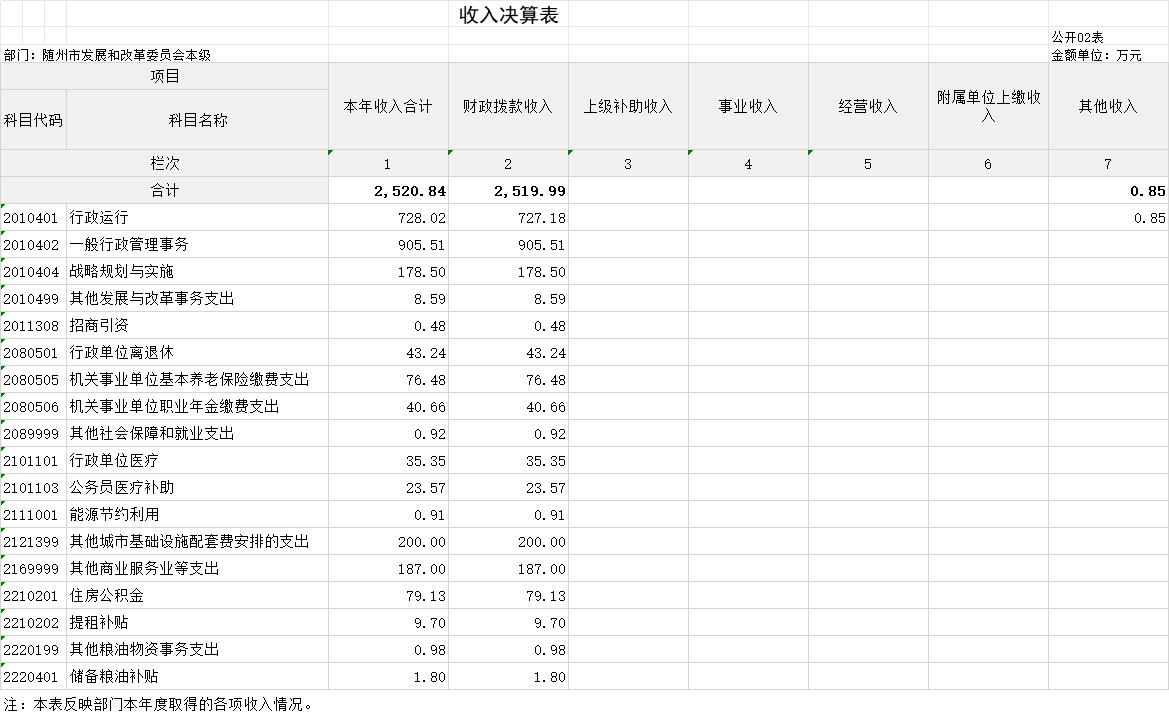Image resolution: width=1169 pixels, height=718 pixels.
Task: Click the total value 2,520.84 cell
Action: 388,191
